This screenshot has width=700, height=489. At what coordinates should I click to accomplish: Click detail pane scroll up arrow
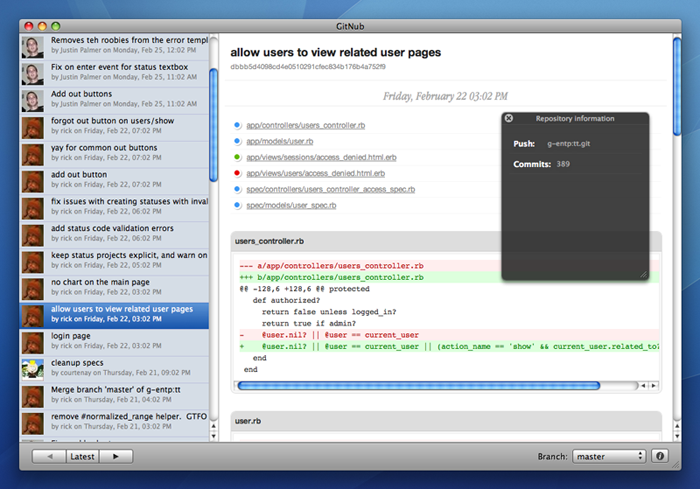point(677,426)
